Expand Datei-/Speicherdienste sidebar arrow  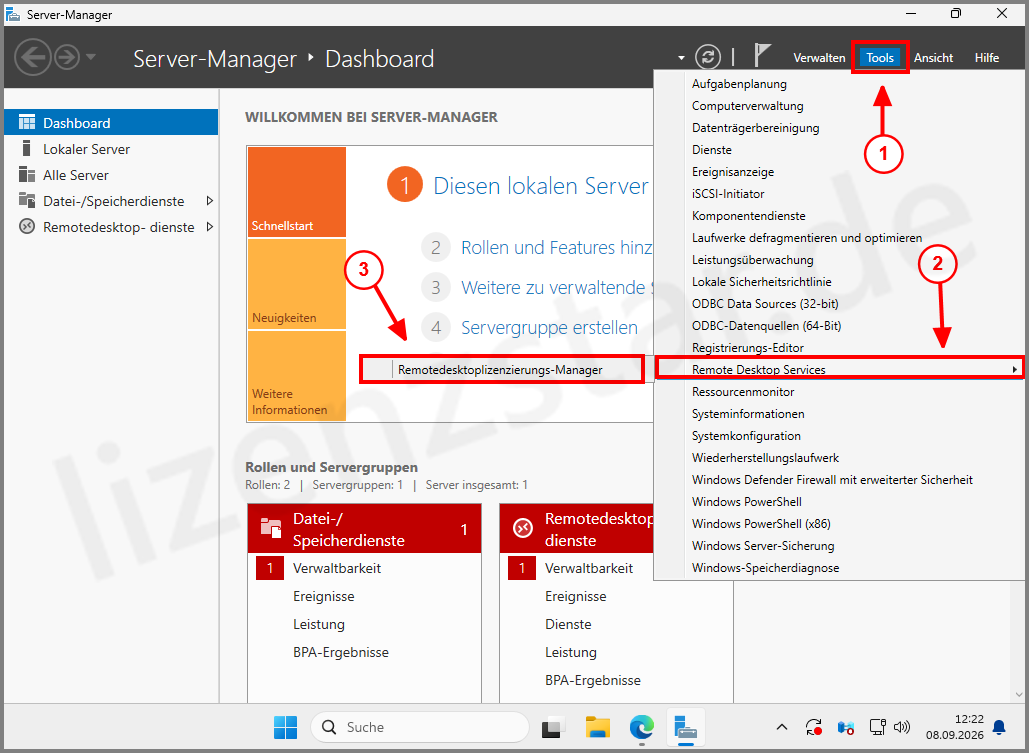click(x=210, y=200)
